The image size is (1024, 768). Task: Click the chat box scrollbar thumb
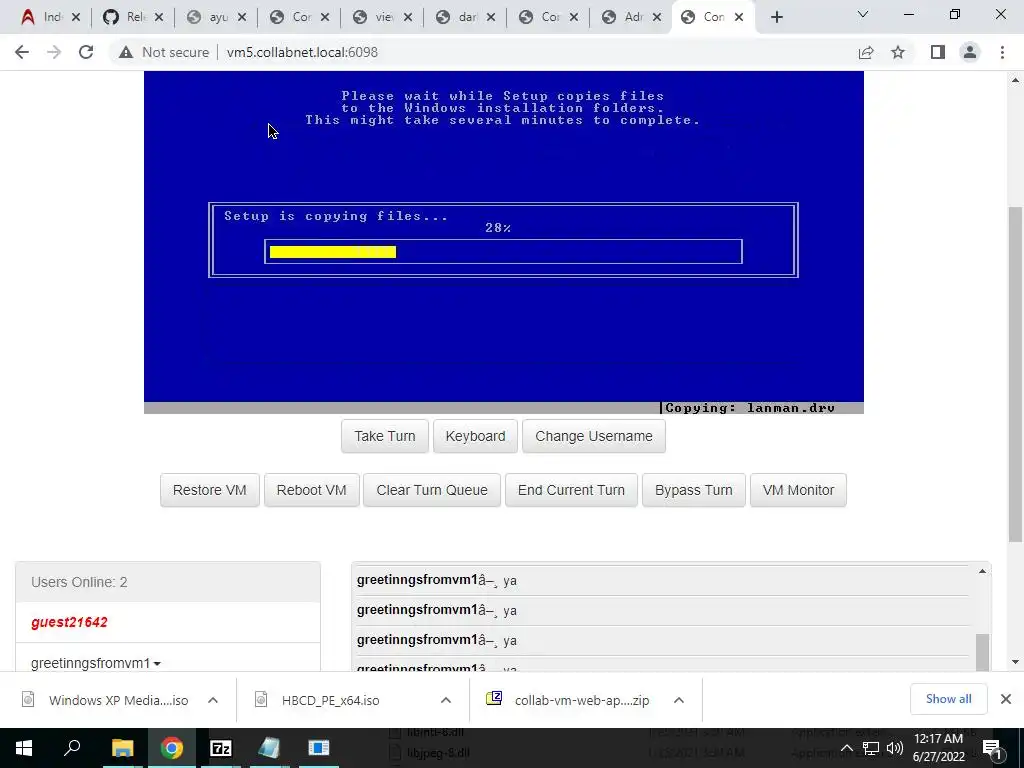tap(982, 651)
